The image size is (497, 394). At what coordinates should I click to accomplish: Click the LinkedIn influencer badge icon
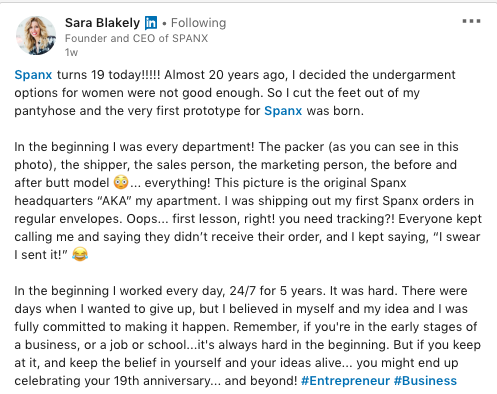tap(151, 23)
